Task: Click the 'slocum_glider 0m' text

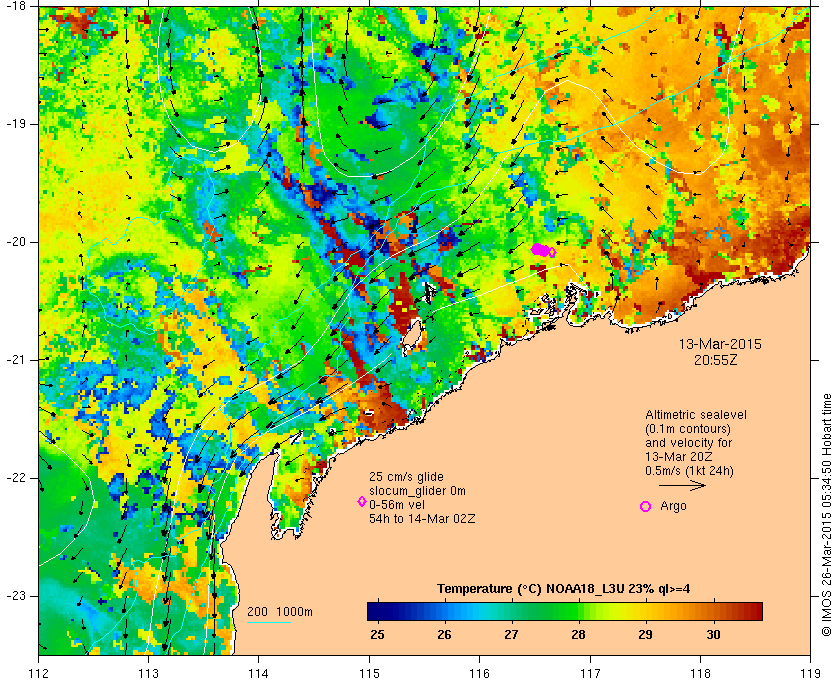Action: (417, 491)
